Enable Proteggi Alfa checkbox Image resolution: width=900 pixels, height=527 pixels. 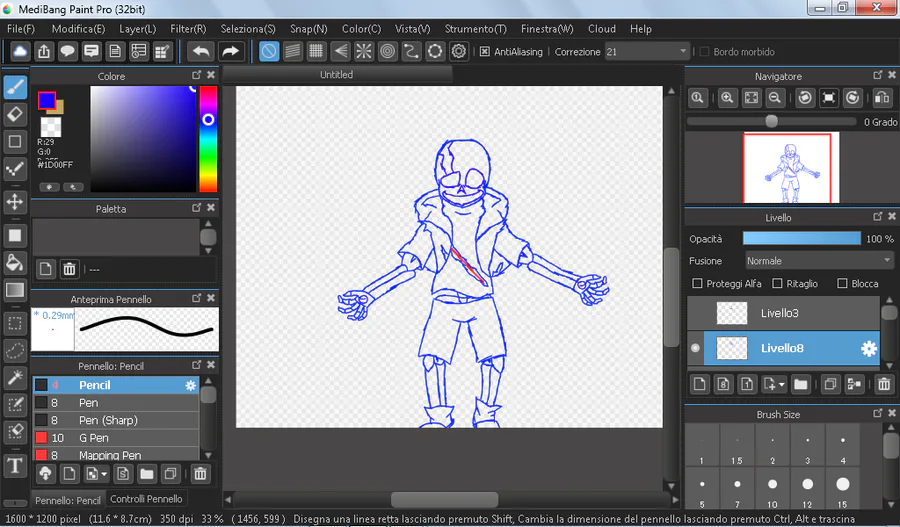tap(697, 284)
